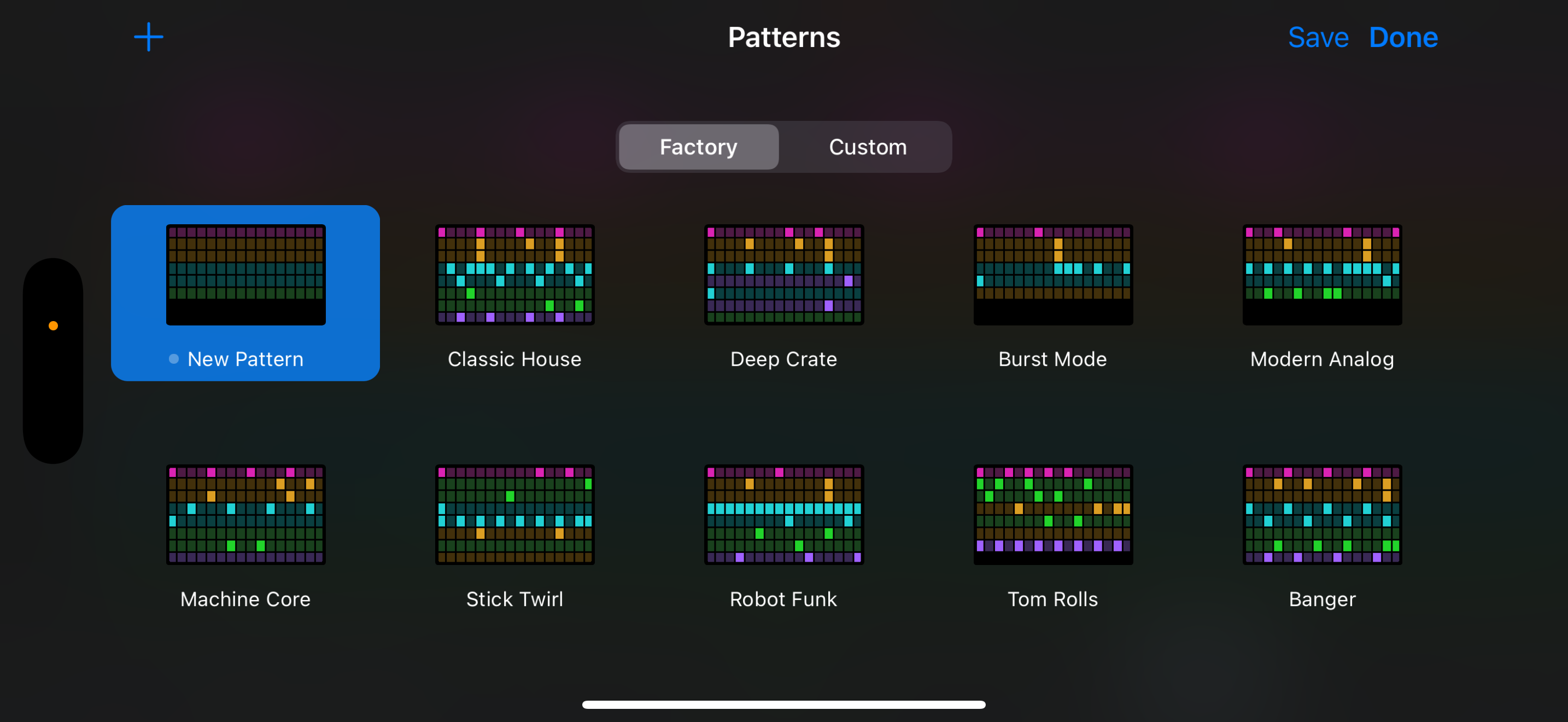
Task: Select the Machine Core pattern thumbnail
Action: coord(246,514)
